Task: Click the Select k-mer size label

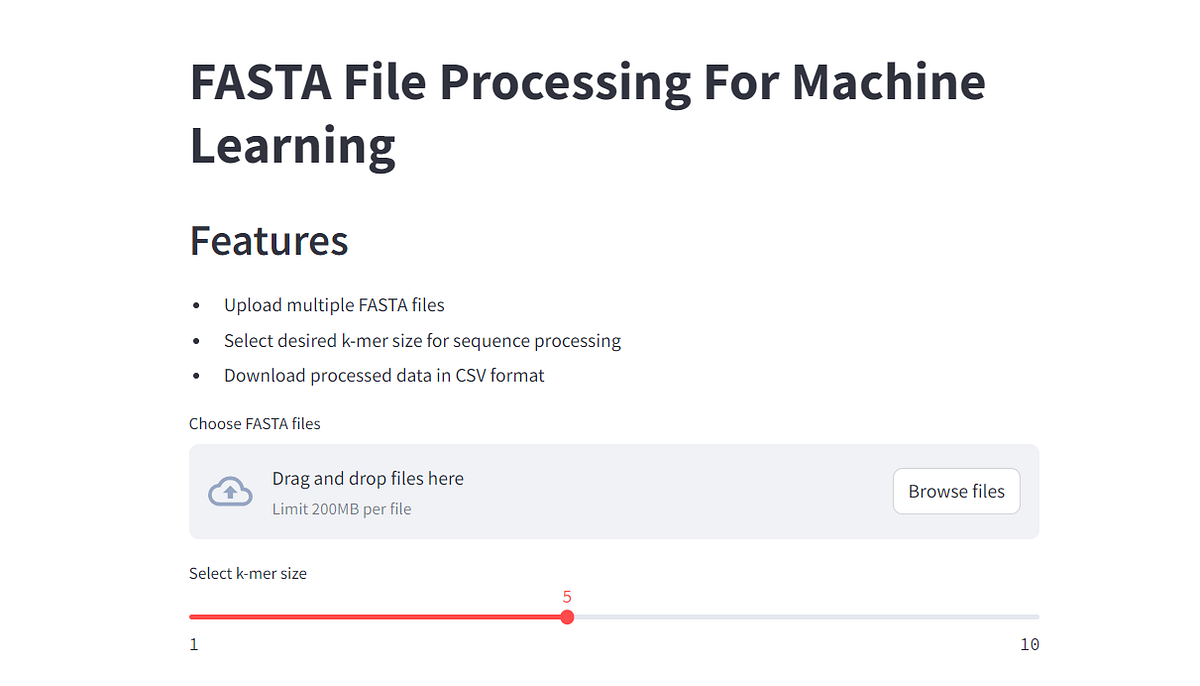Action: tap(248, 573)
